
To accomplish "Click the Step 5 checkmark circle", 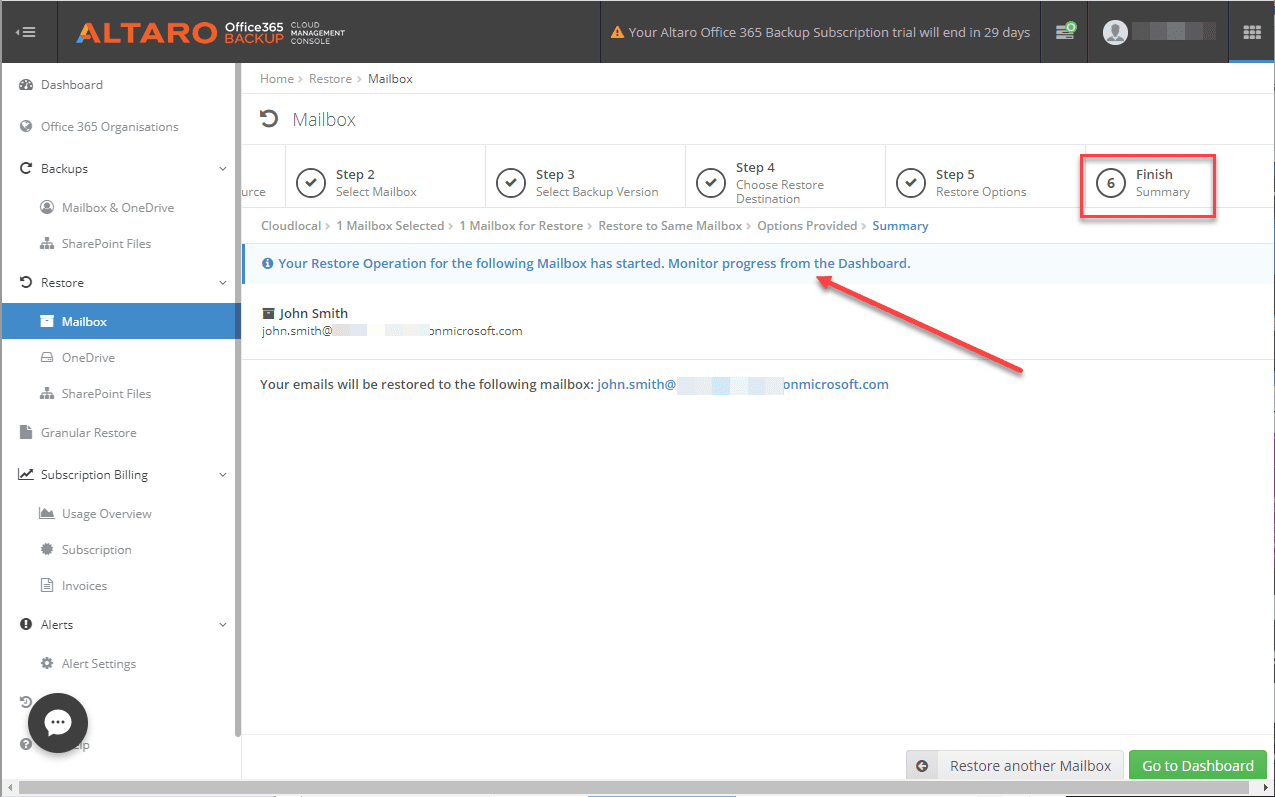I will click(x=911, y=183).
